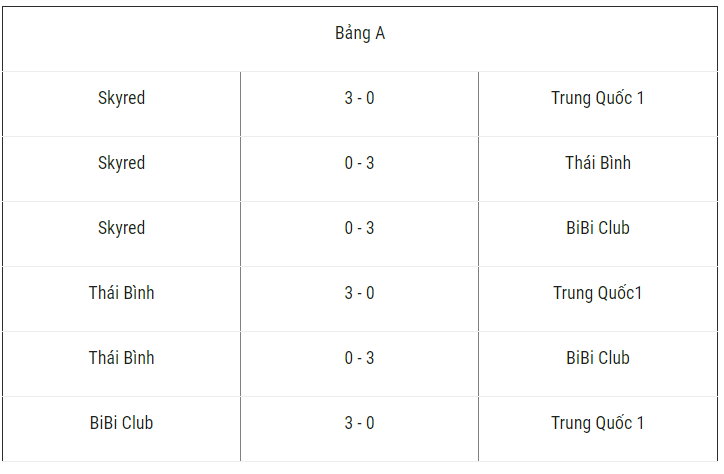Click the Bảng A header cell

(x=360, y=39)
